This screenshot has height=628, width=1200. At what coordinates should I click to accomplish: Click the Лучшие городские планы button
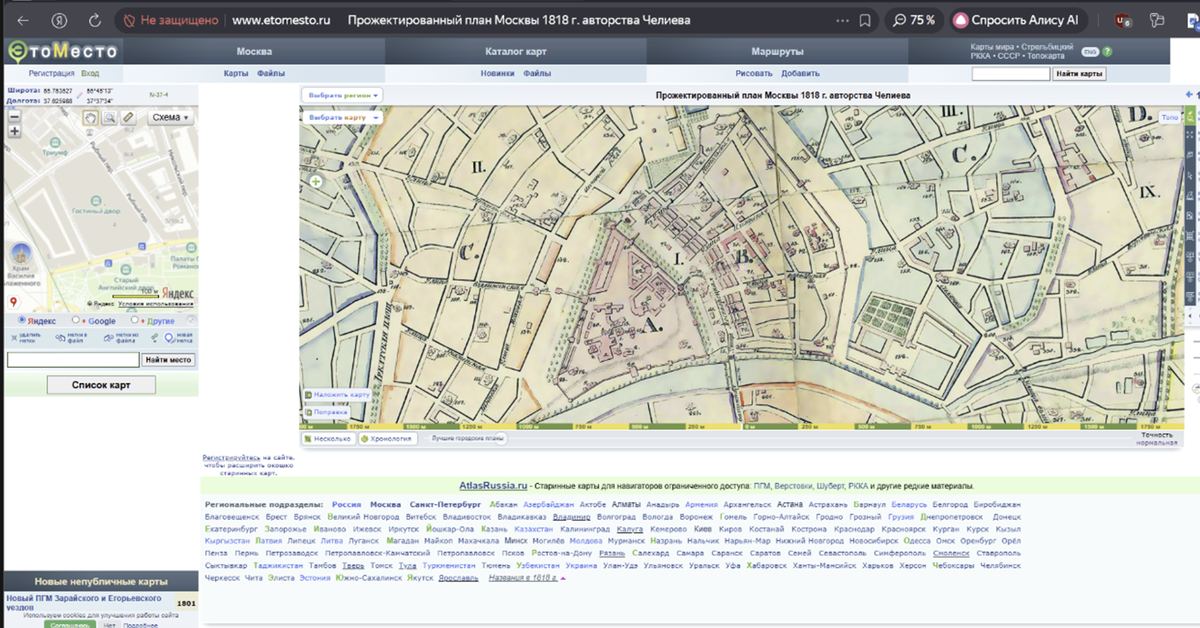468,438
